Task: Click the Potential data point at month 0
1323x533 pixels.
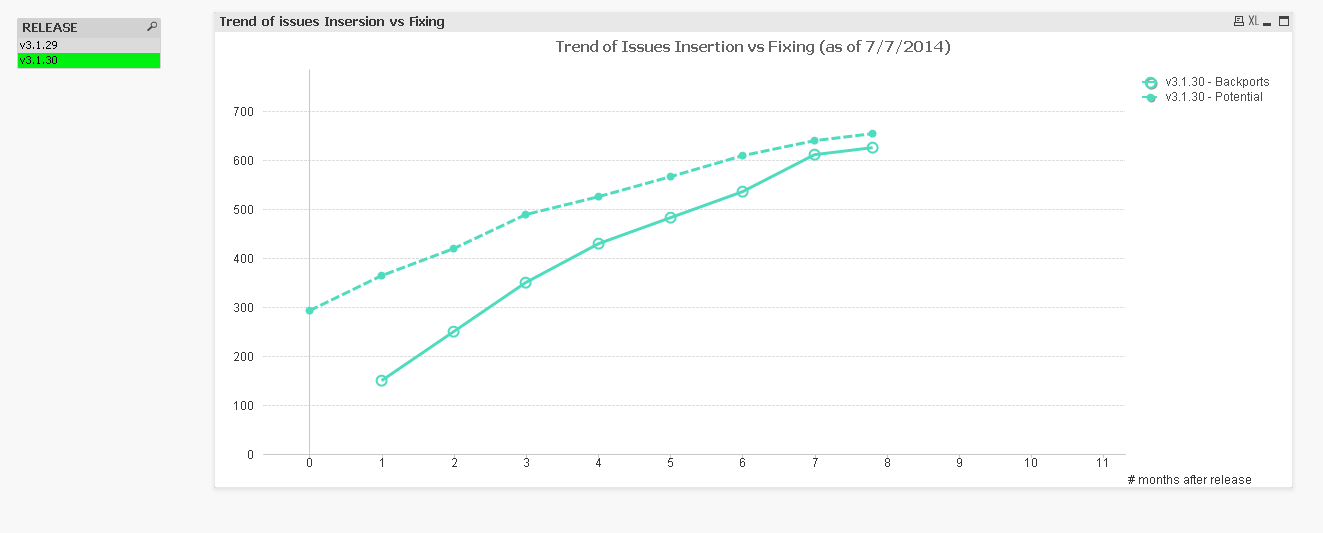Action: (x=310, y=311)
